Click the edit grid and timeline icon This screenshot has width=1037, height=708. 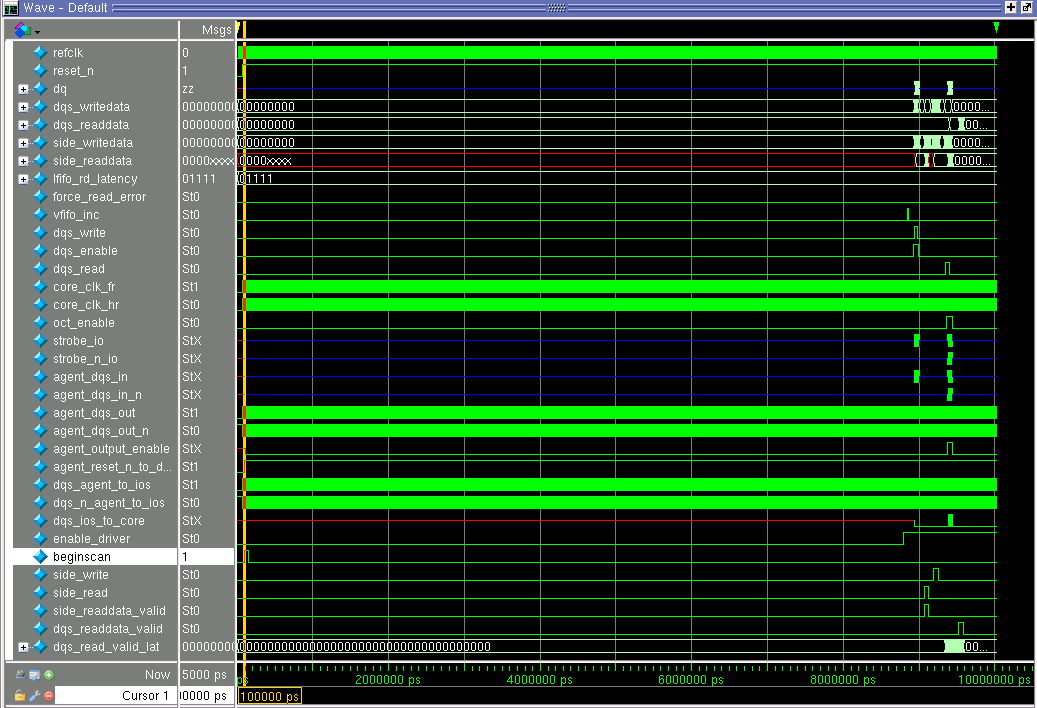point(34,675)
